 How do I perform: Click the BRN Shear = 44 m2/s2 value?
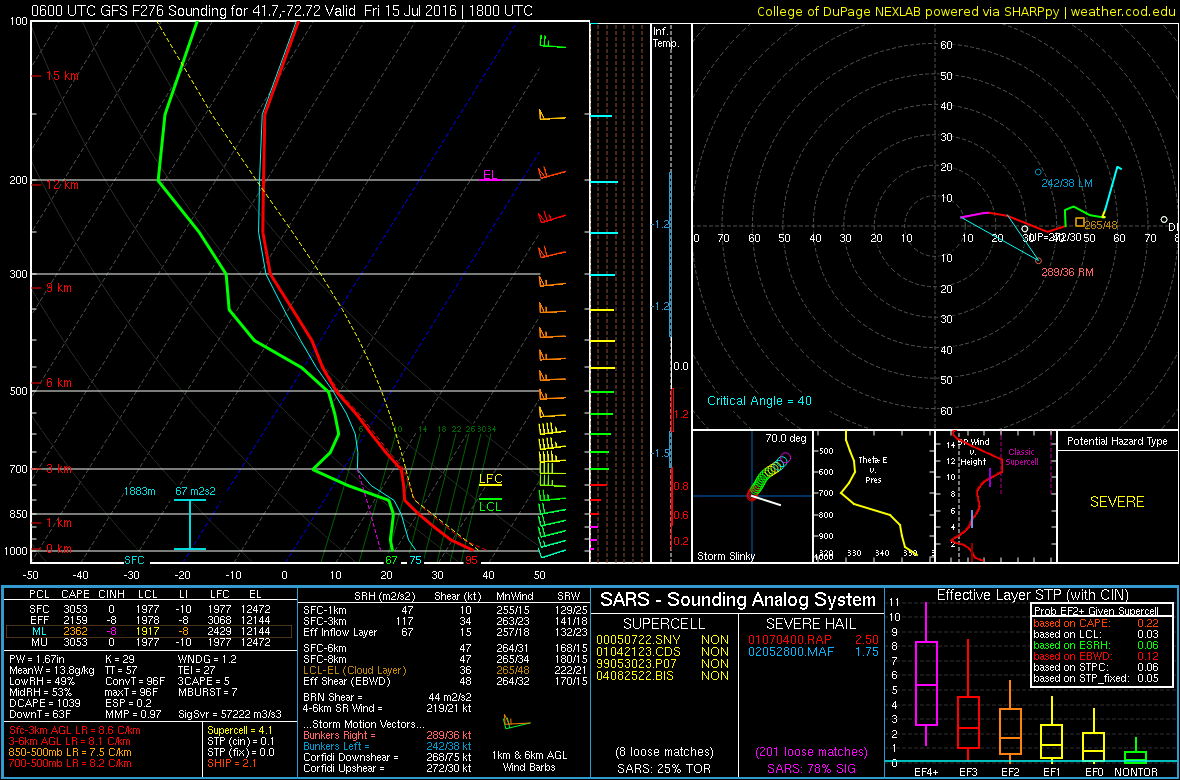388,698
